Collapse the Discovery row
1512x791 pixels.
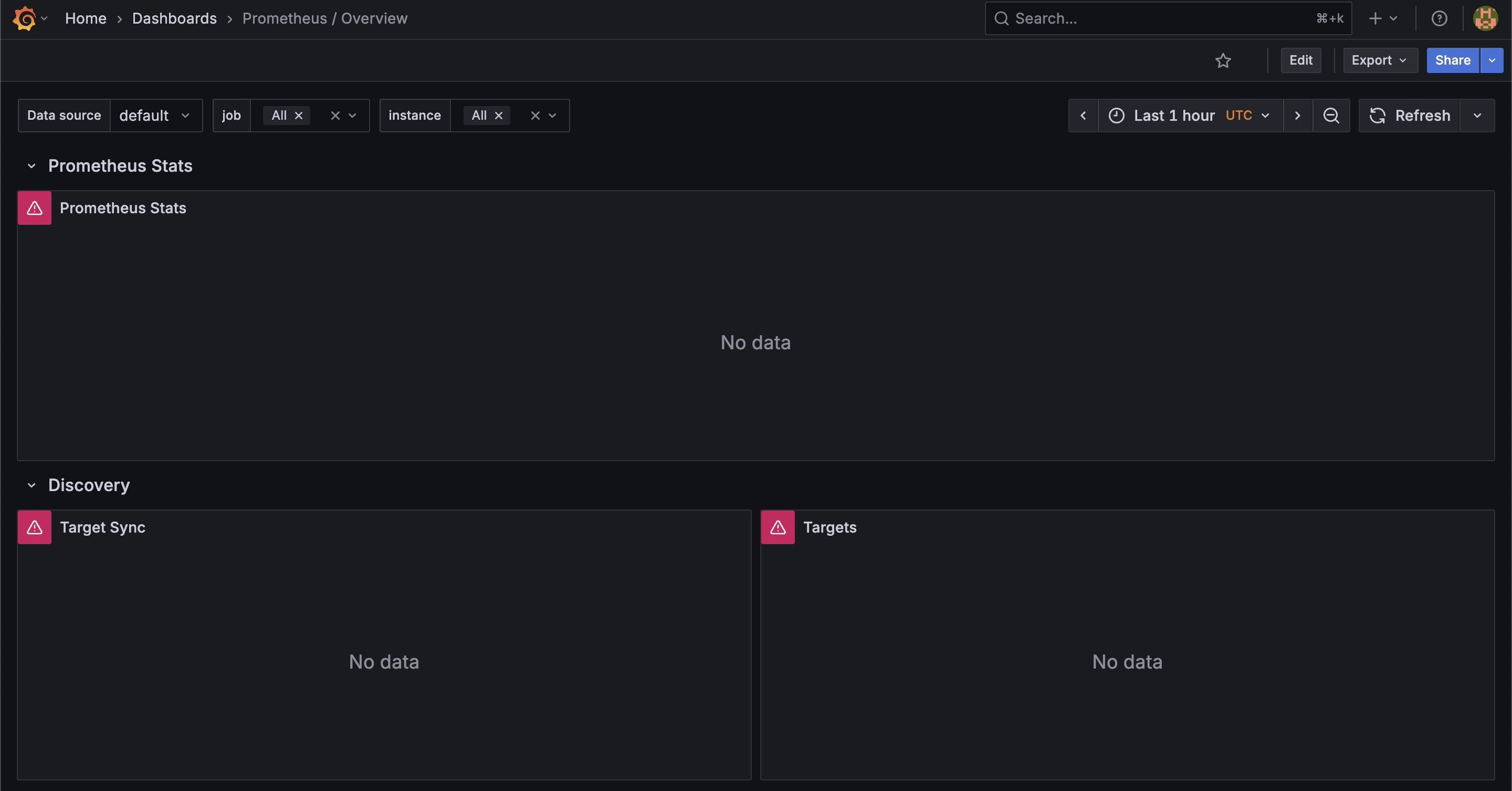[x=31, y=485]
